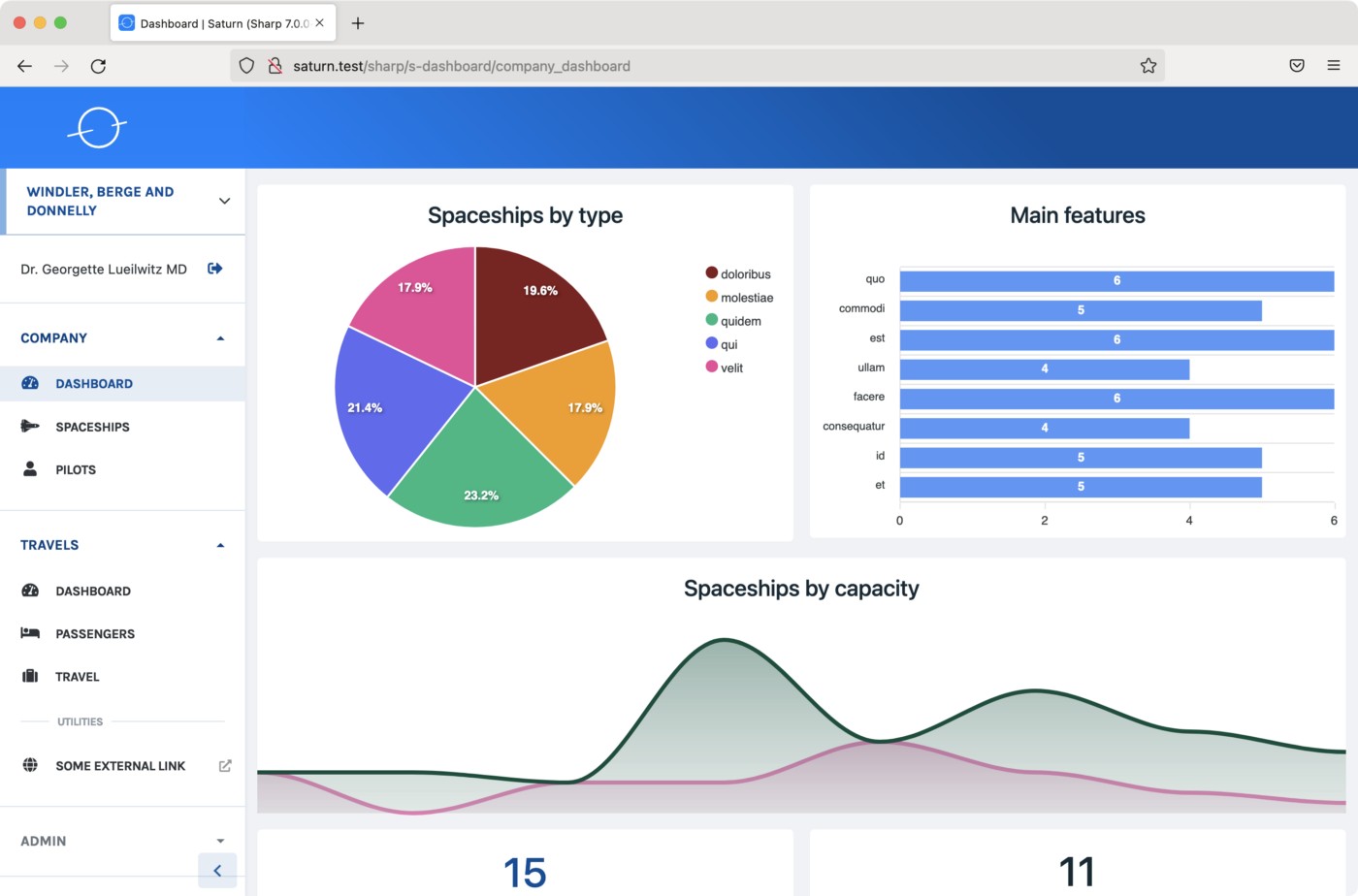The image size is (1358, 896).
Task: Hide the velit slice via its legend
Action: pos(725,368)
